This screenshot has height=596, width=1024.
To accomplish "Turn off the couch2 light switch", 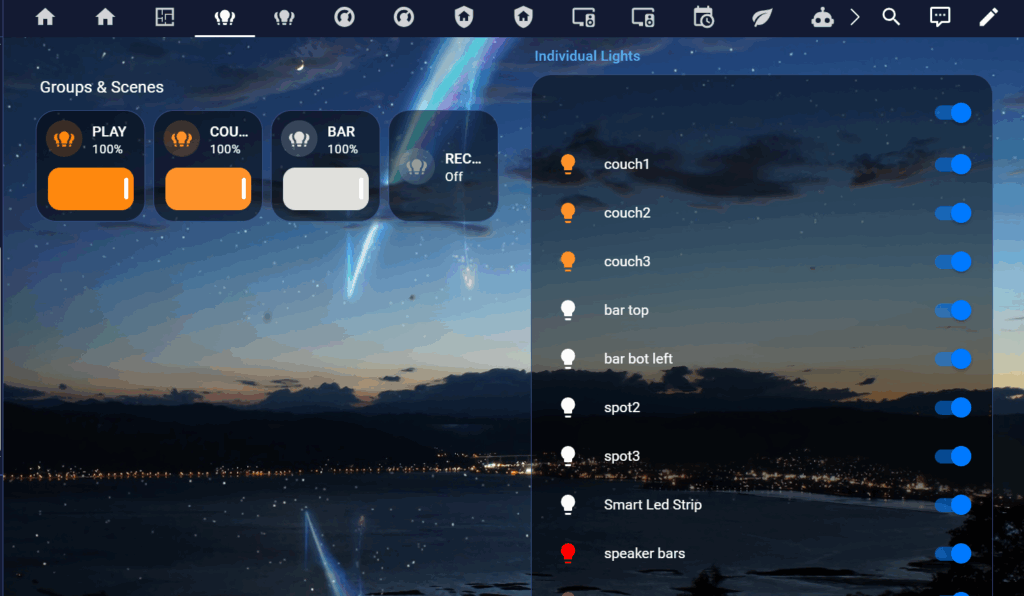I will 953,213.
